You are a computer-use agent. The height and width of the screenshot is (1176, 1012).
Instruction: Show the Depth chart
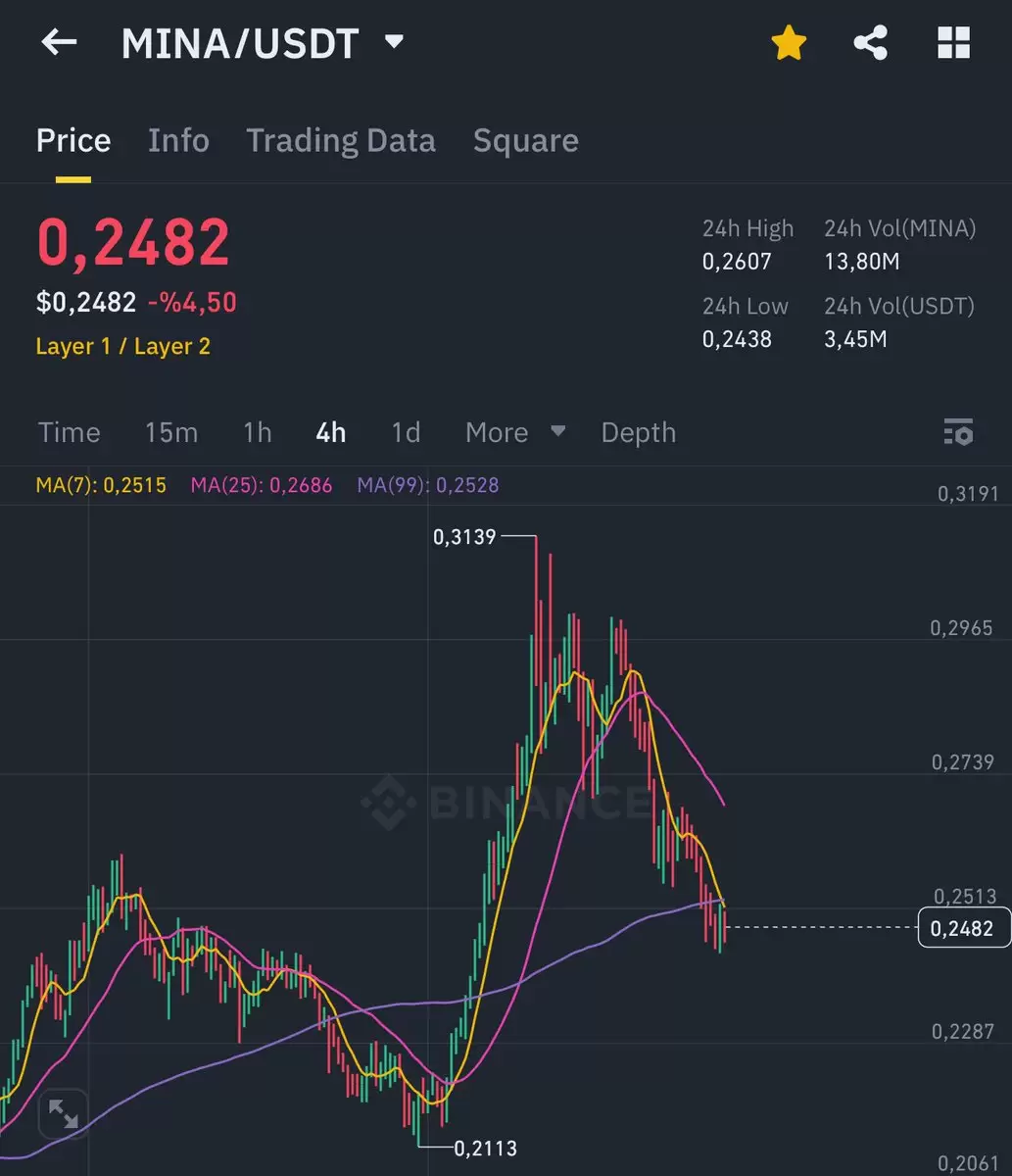(639, 432)
